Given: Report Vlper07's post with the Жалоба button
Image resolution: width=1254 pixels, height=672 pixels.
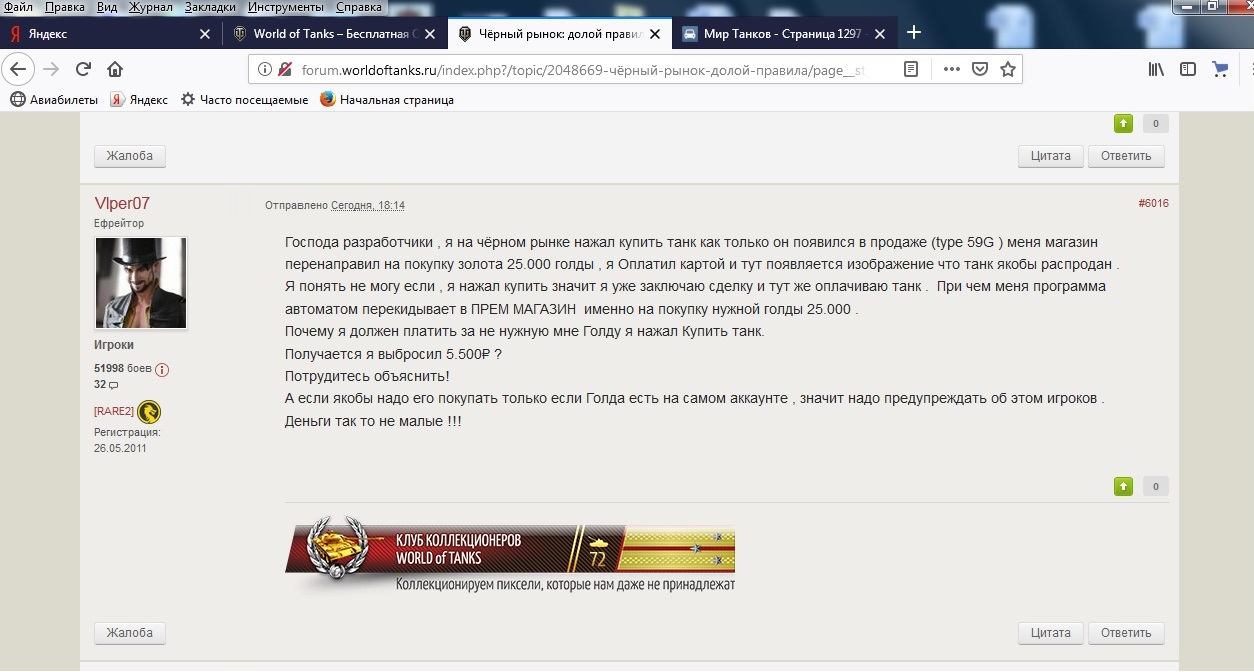Looking at the screenshot, I should point(130,633).
